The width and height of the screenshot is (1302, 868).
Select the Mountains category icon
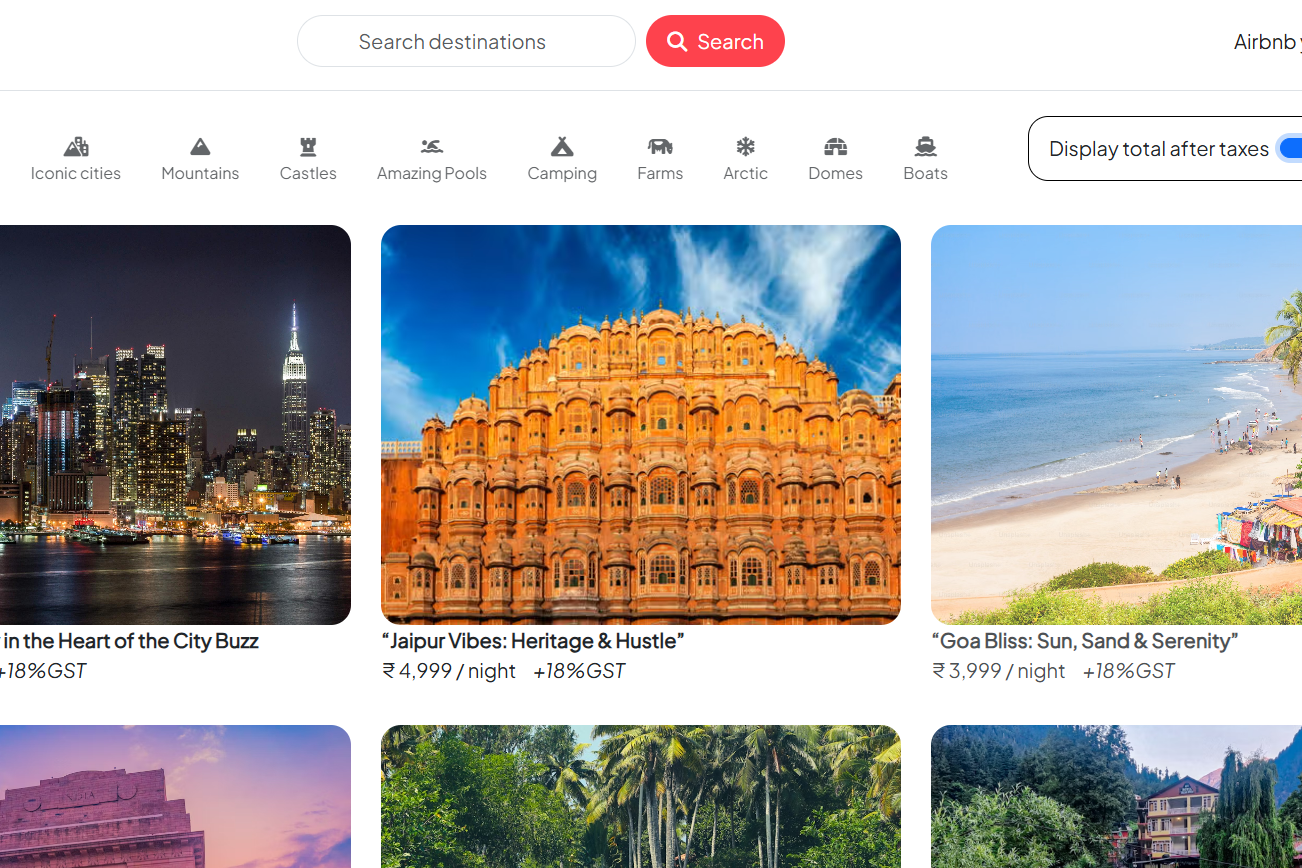(200, 147)
